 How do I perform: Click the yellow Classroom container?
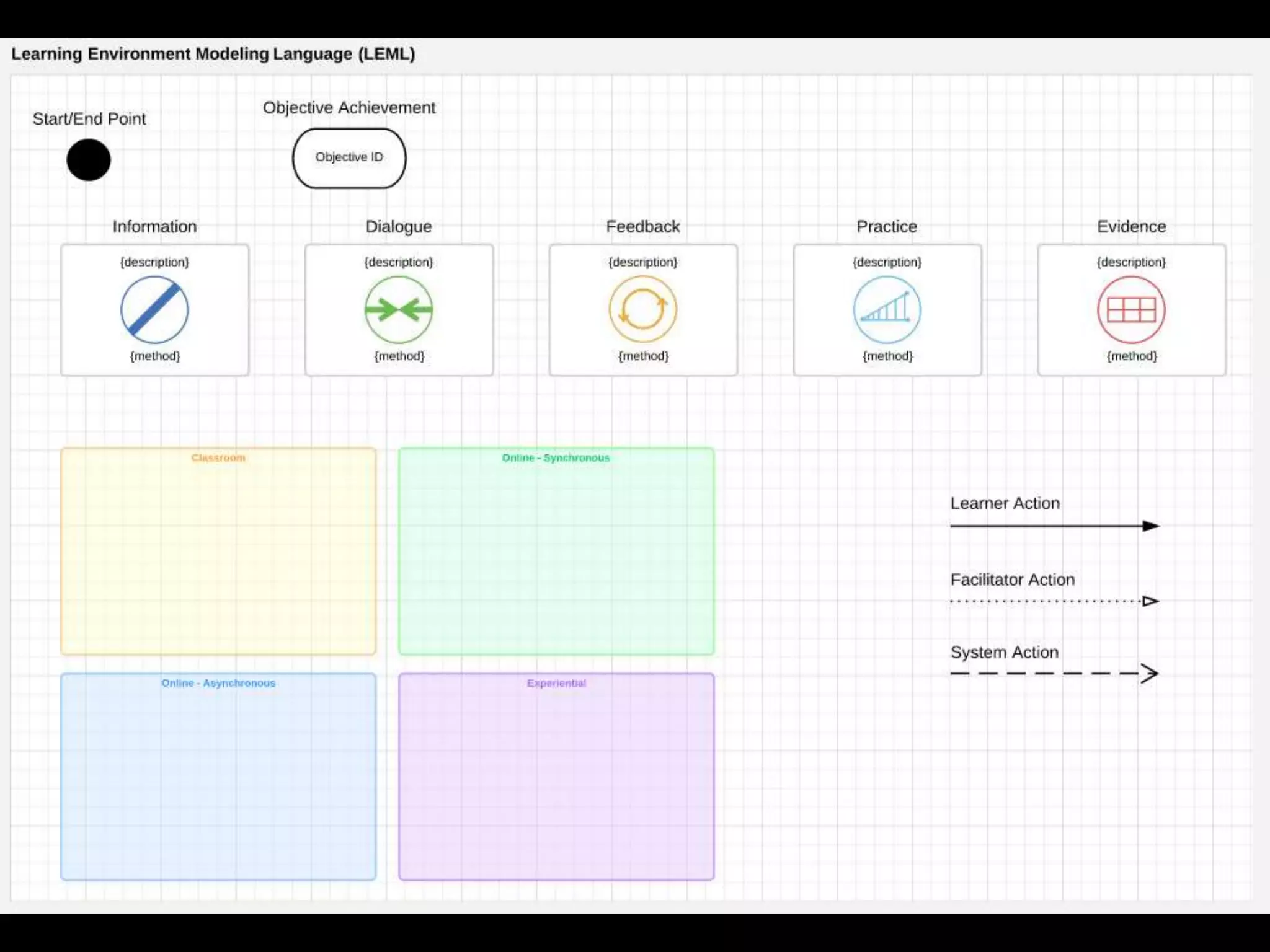point(218,552)
